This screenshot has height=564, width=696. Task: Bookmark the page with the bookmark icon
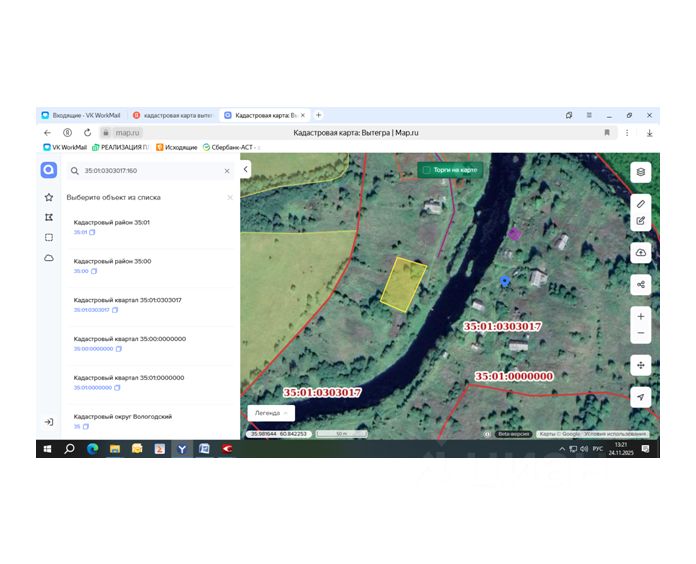[x=607, y=133]
